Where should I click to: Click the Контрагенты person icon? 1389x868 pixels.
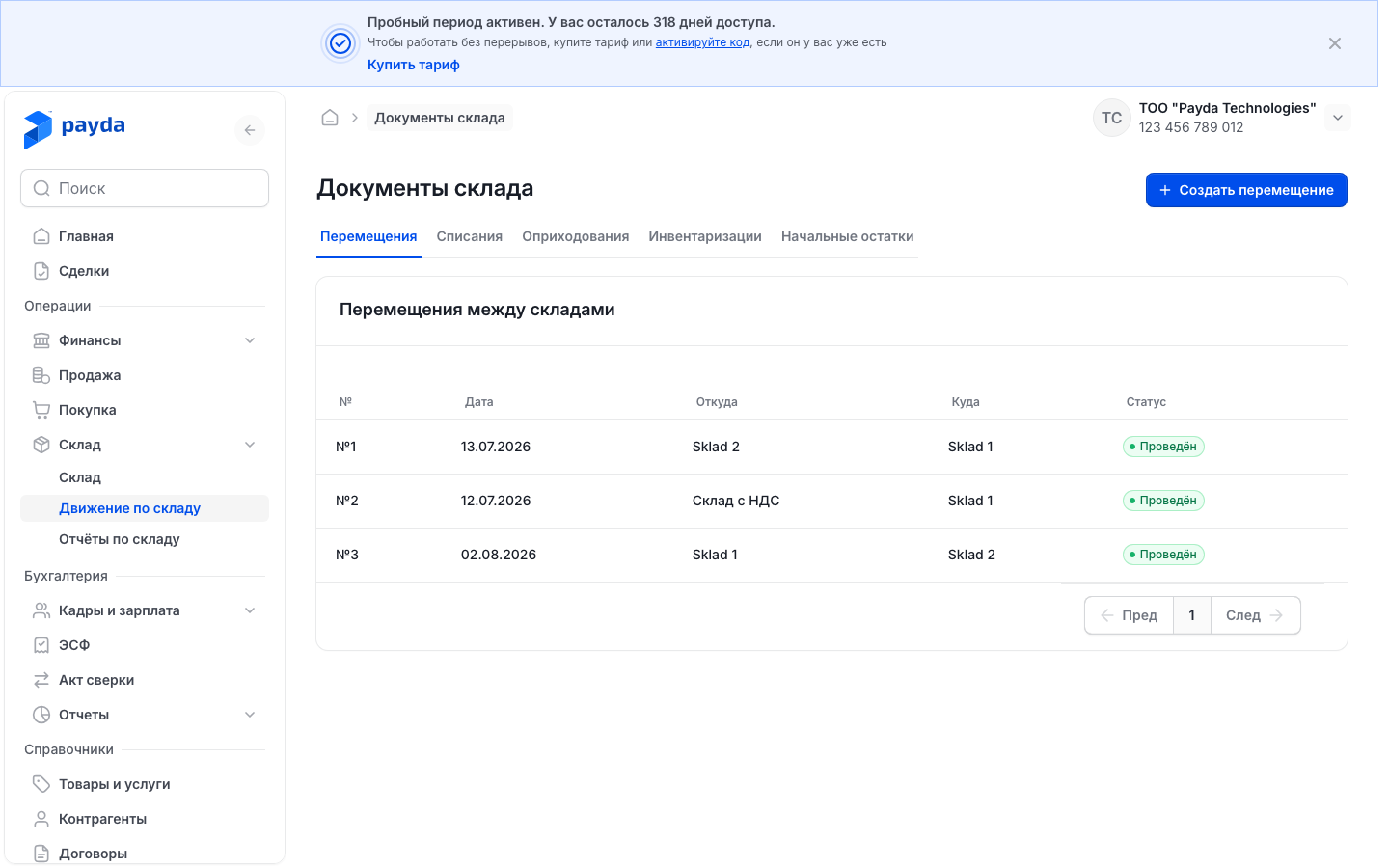pos(41,819)
